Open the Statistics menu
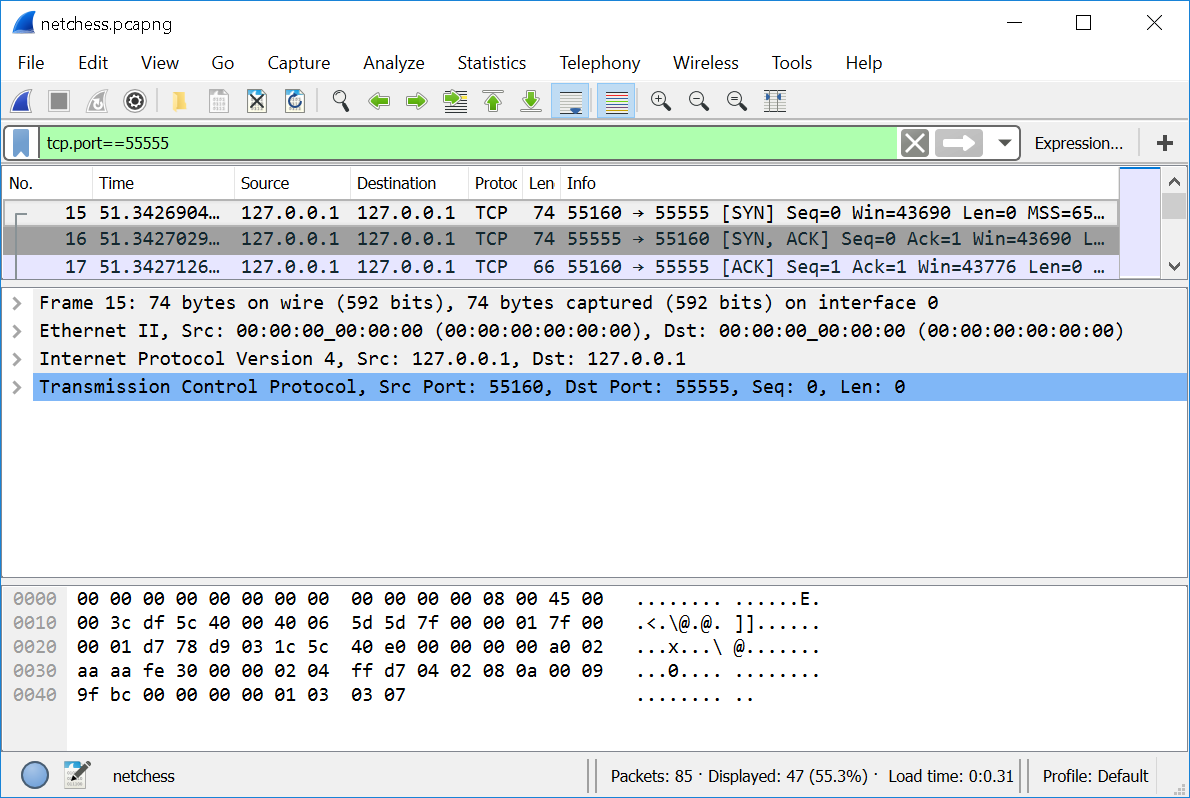This screenshot has height=798, width=1190. [491, 63]
